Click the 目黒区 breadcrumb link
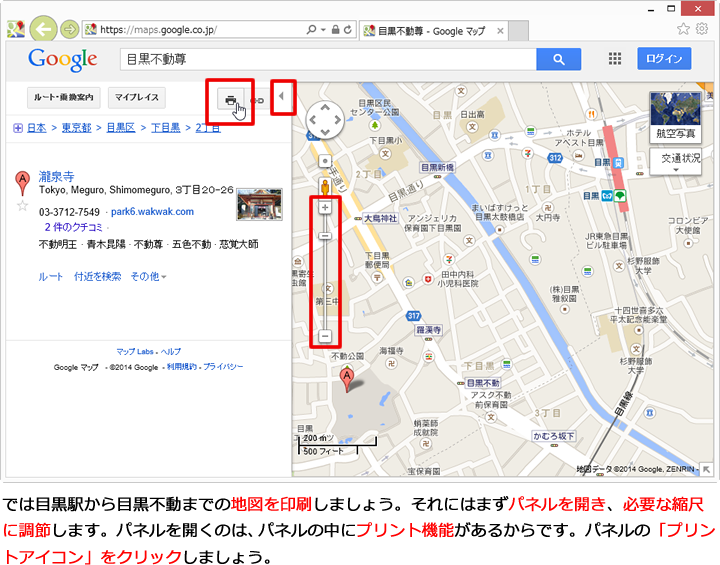This screenshot has height=565, width=720. (x=121, y=128)
